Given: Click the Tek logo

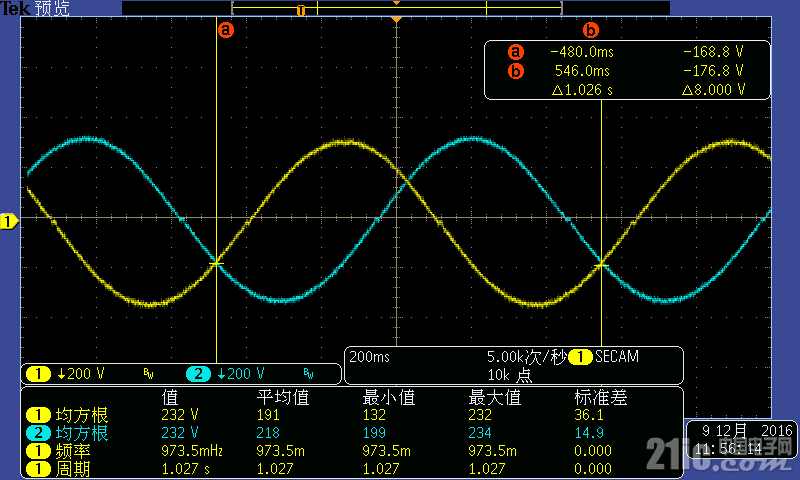Looking at the screenshot, I should [x=15, y=8].
